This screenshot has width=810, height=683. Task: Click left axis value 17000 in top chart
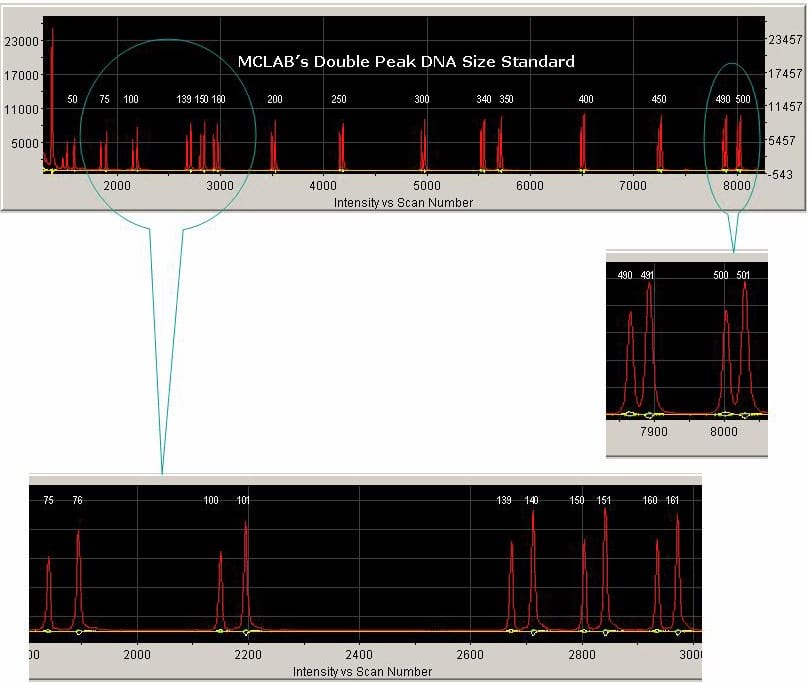(x=22, y=75)
